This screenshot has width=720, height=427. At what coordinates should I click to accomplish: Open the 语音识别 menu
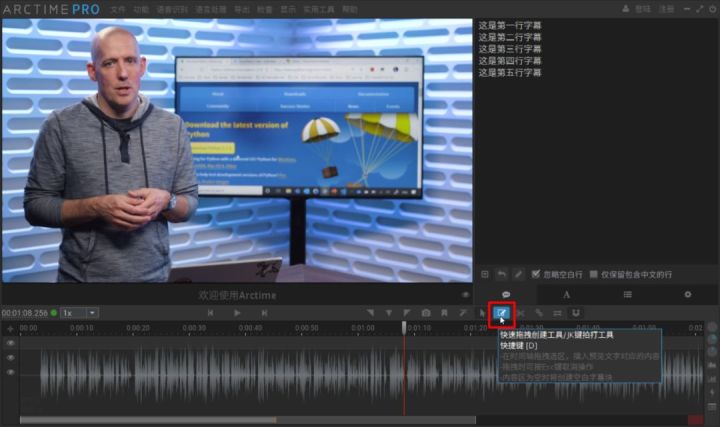click(x=172, y=8)
